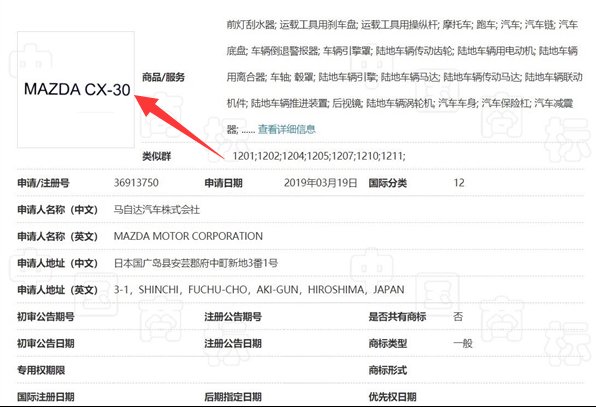The width and height of the screenshot is (596, 409).
Task: Select registration number 36913750
Action: click(136, 183)
